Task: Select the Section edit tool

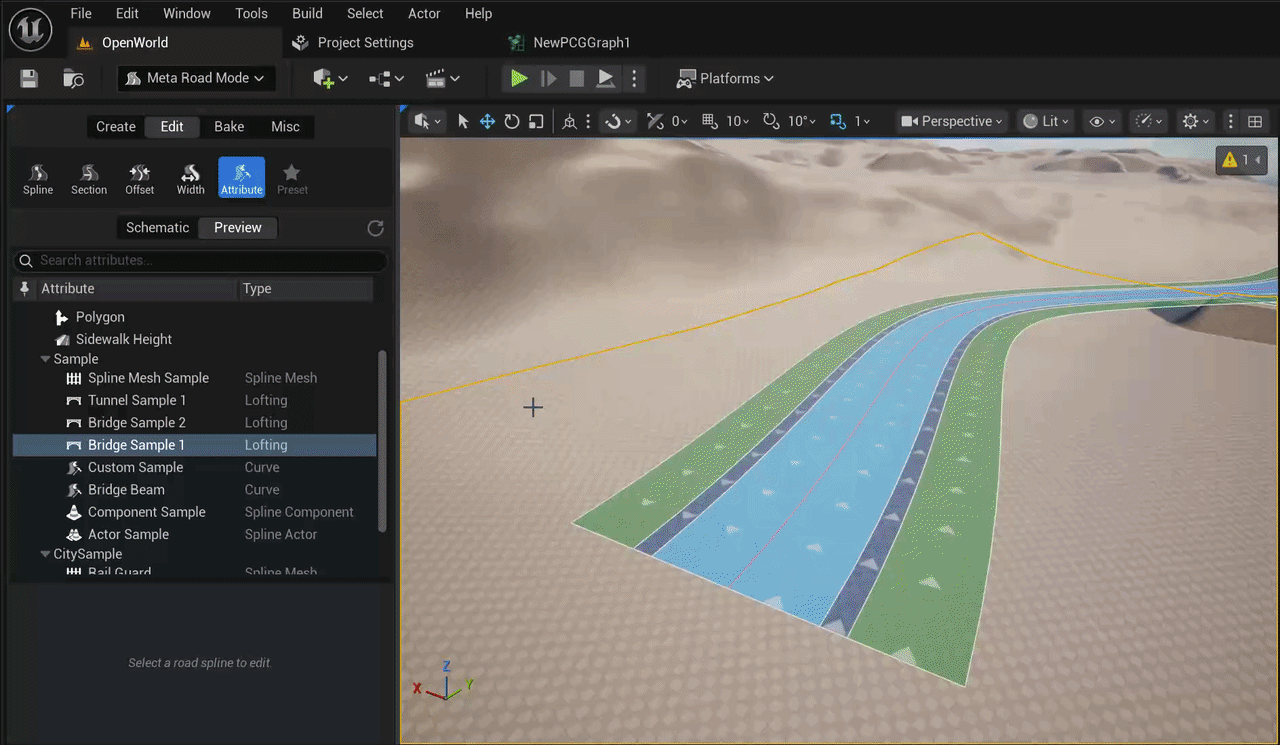Action: point(89,178)
